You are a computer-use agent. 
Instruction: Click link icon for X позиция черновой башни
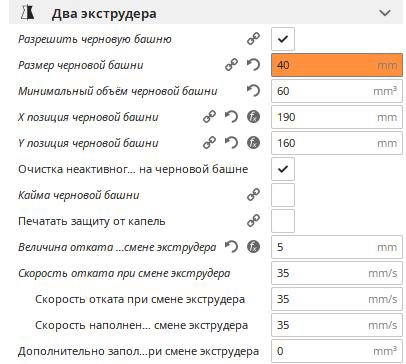pos(209,117)
